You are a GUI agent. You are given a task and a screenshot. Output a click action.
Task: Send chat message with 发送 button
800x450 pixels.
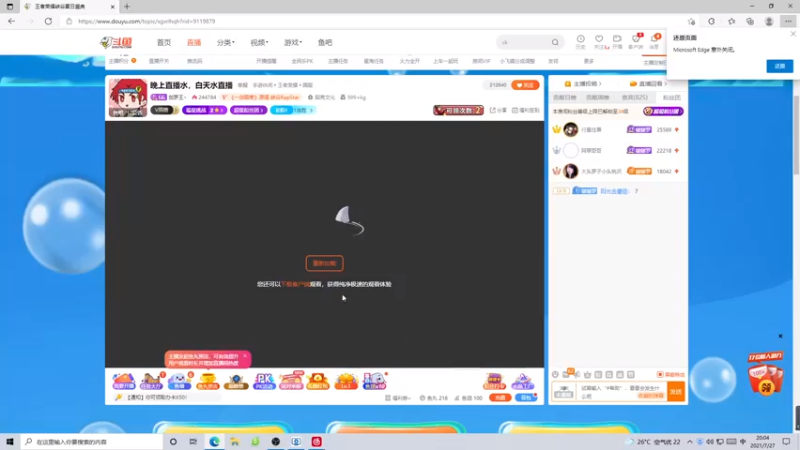(676, 392)
